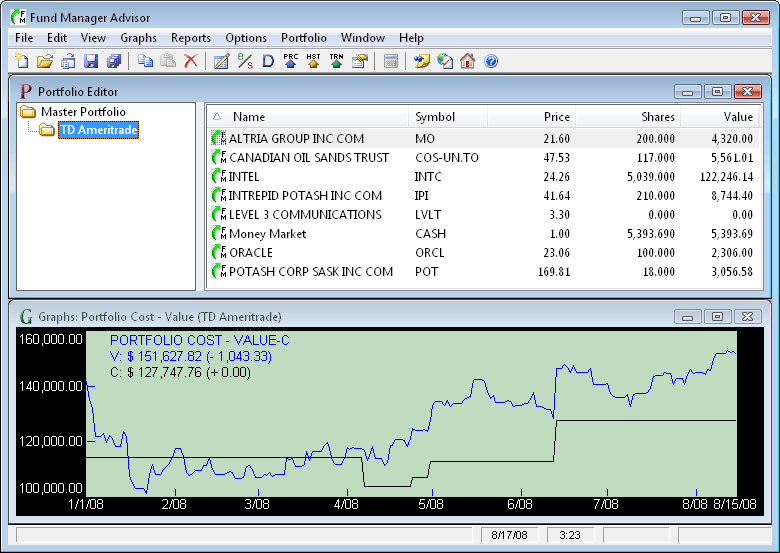Select the ORACLE investment row
The height and width of the screenshot is (553, 780).
pyautogui.click(x=483, y=253)
